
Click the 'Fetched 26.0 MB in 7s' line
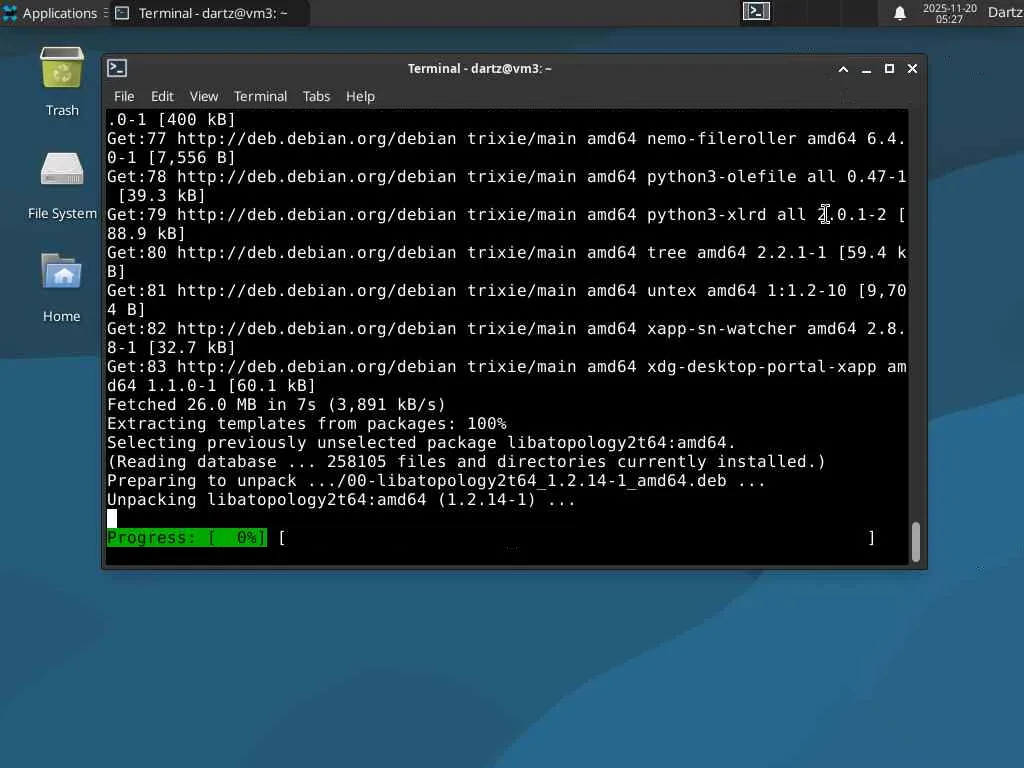click(276, 404)
